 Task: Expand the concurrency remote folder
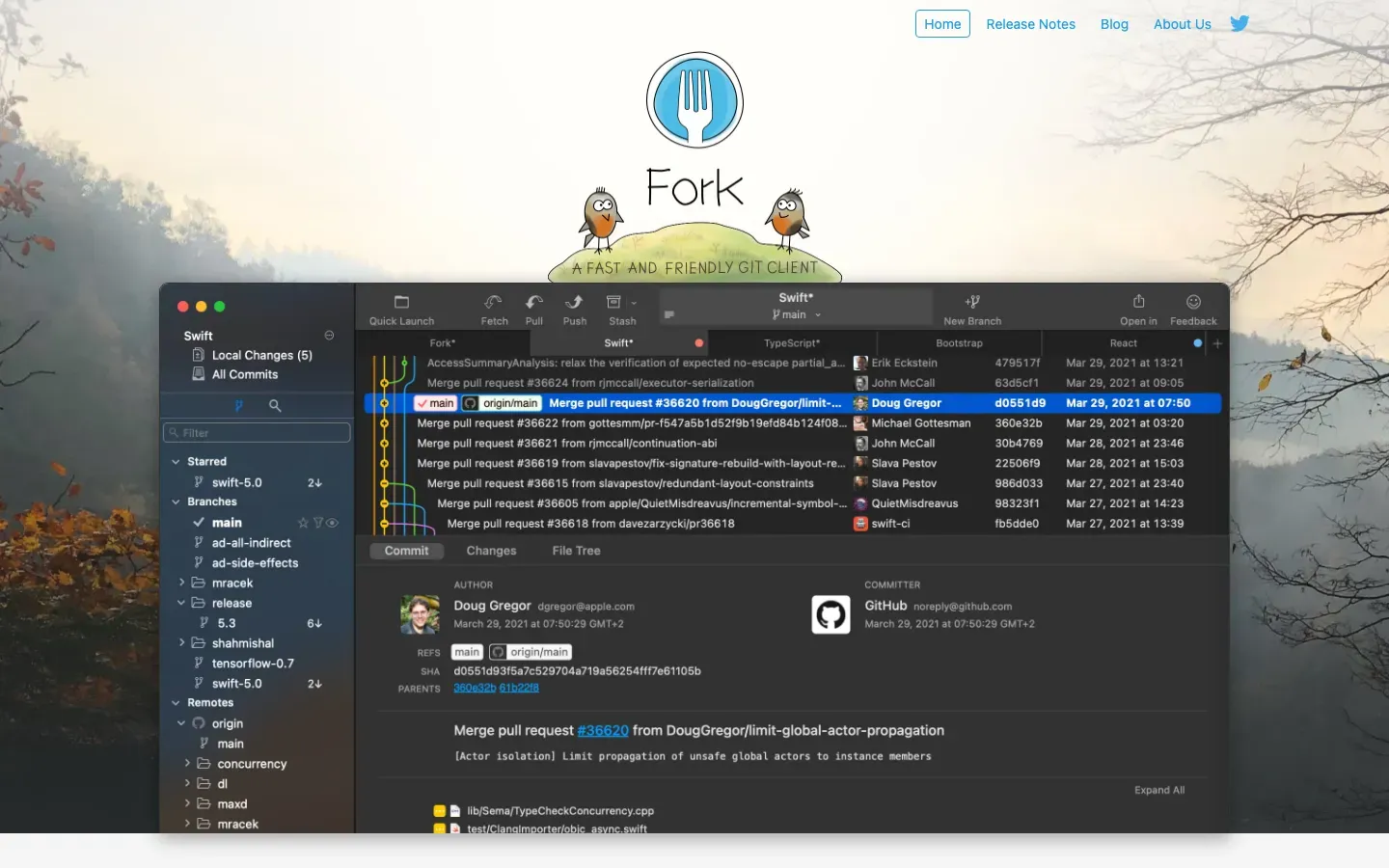[x=187, y=763]
